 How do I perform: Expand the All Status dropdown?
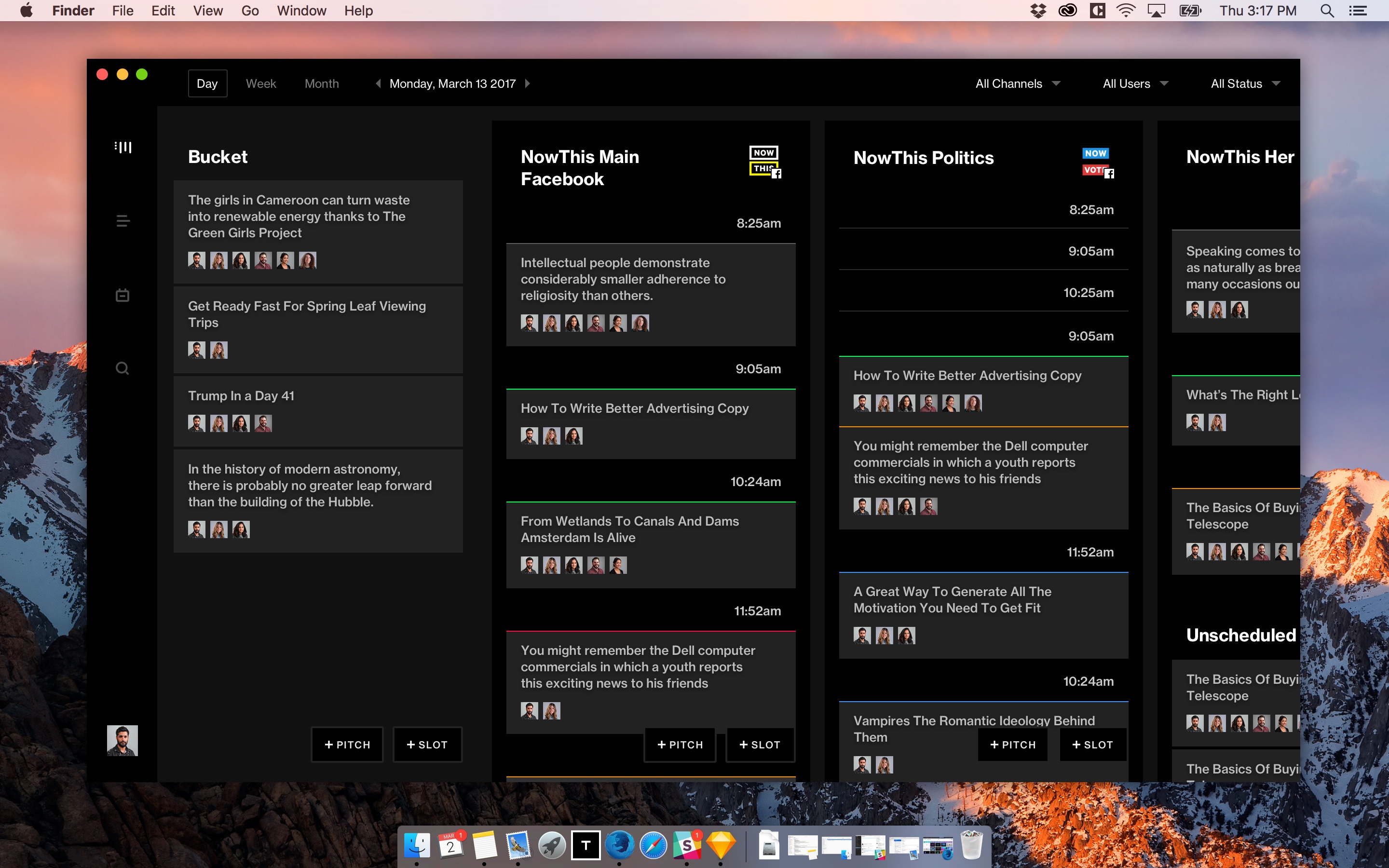(1244, 84)
